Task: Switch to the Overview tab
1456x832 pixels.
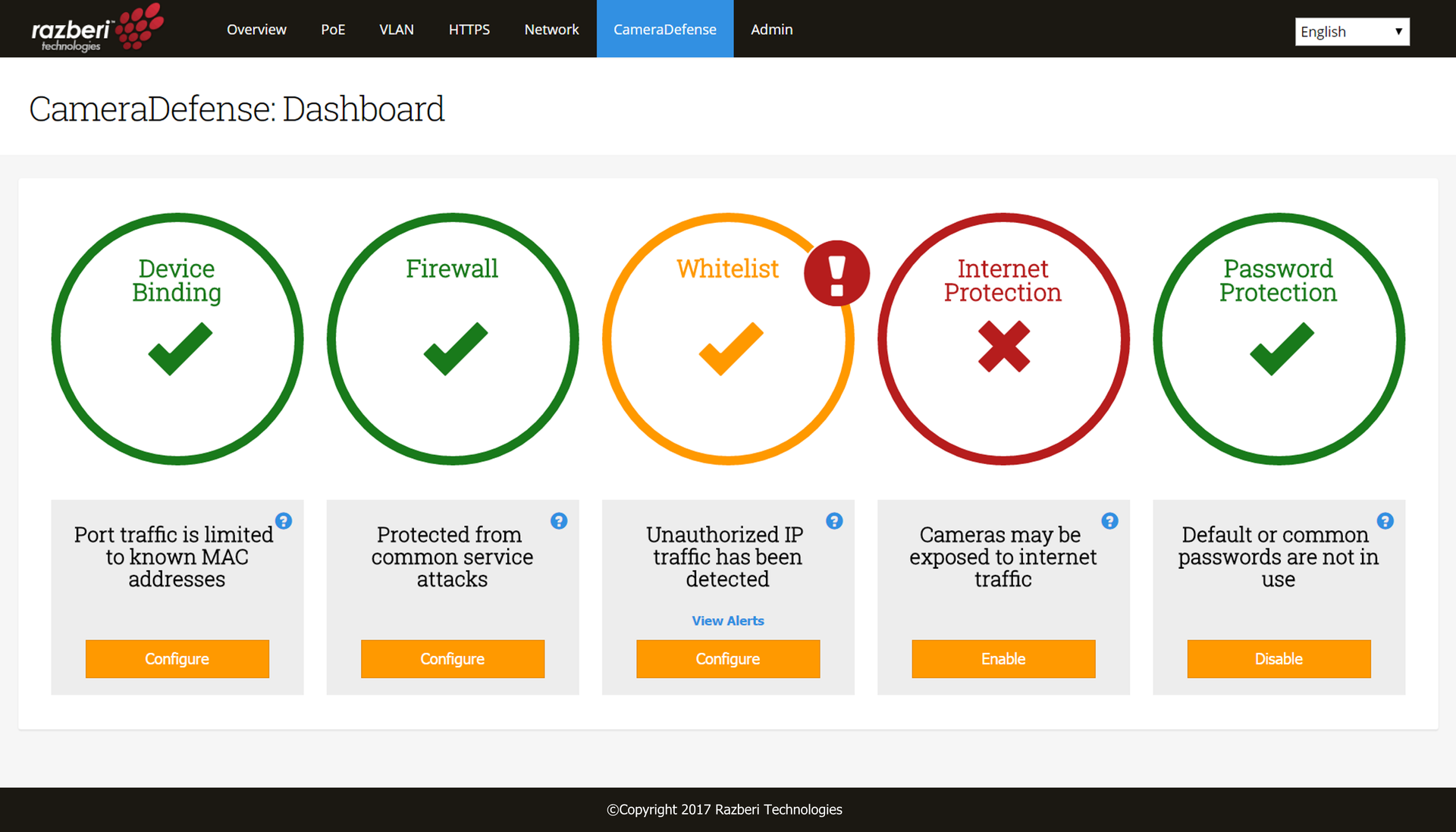Action: coord(256,29)
